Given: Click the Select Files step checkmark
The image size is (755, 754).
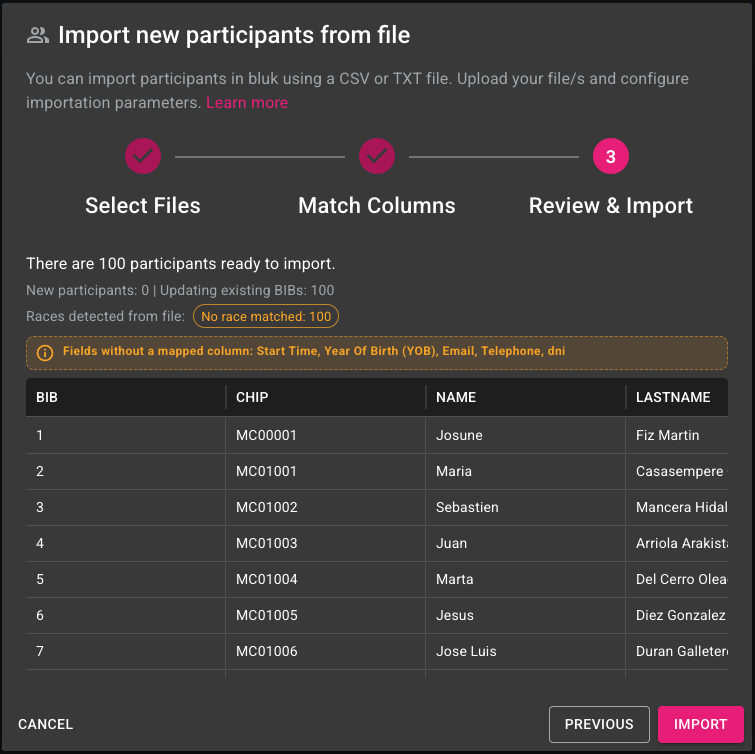Looking at the screenshot, I should pos(143,156).
